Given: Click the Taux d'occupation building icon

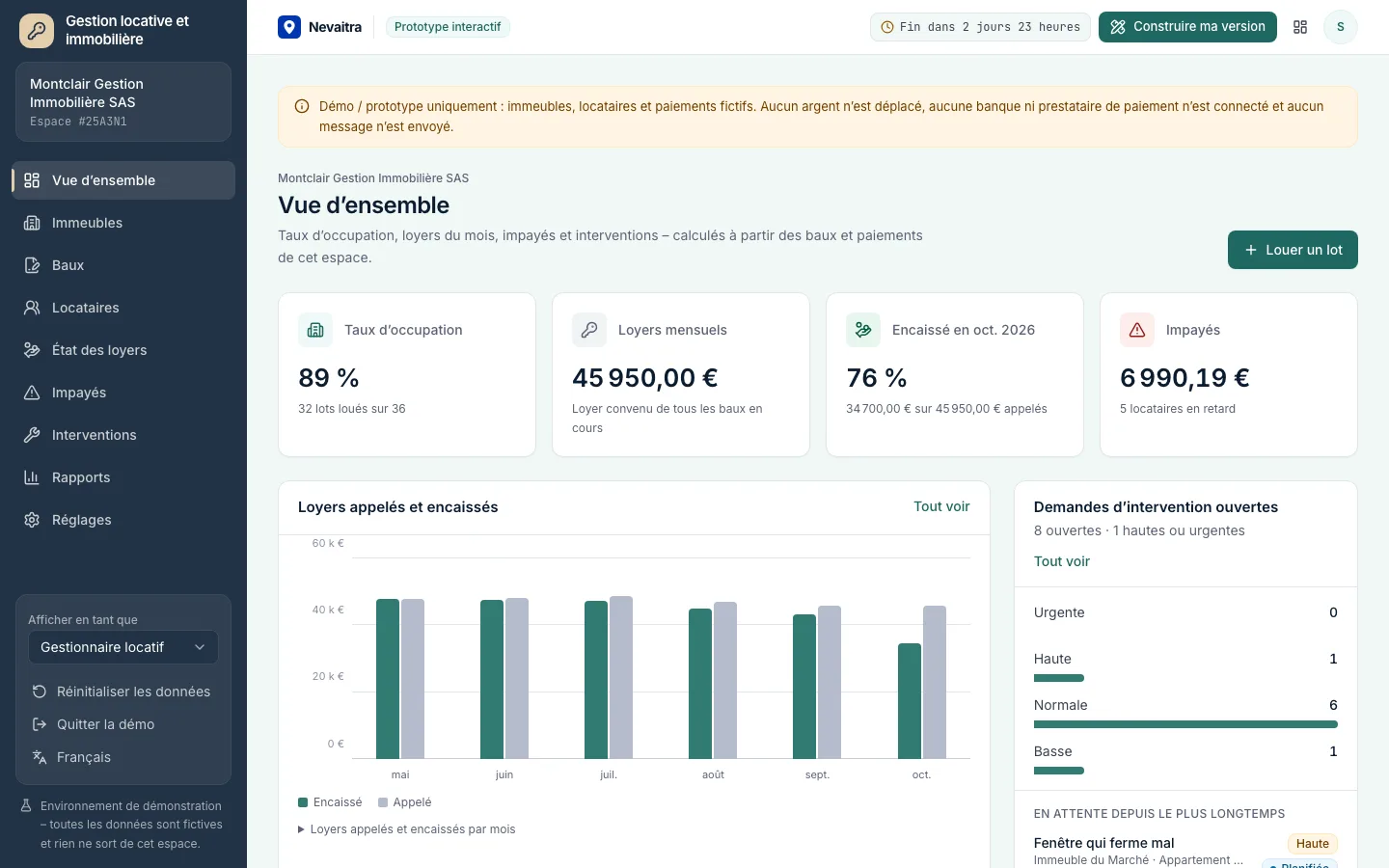Looking at the screenshot, I should 315,330.
